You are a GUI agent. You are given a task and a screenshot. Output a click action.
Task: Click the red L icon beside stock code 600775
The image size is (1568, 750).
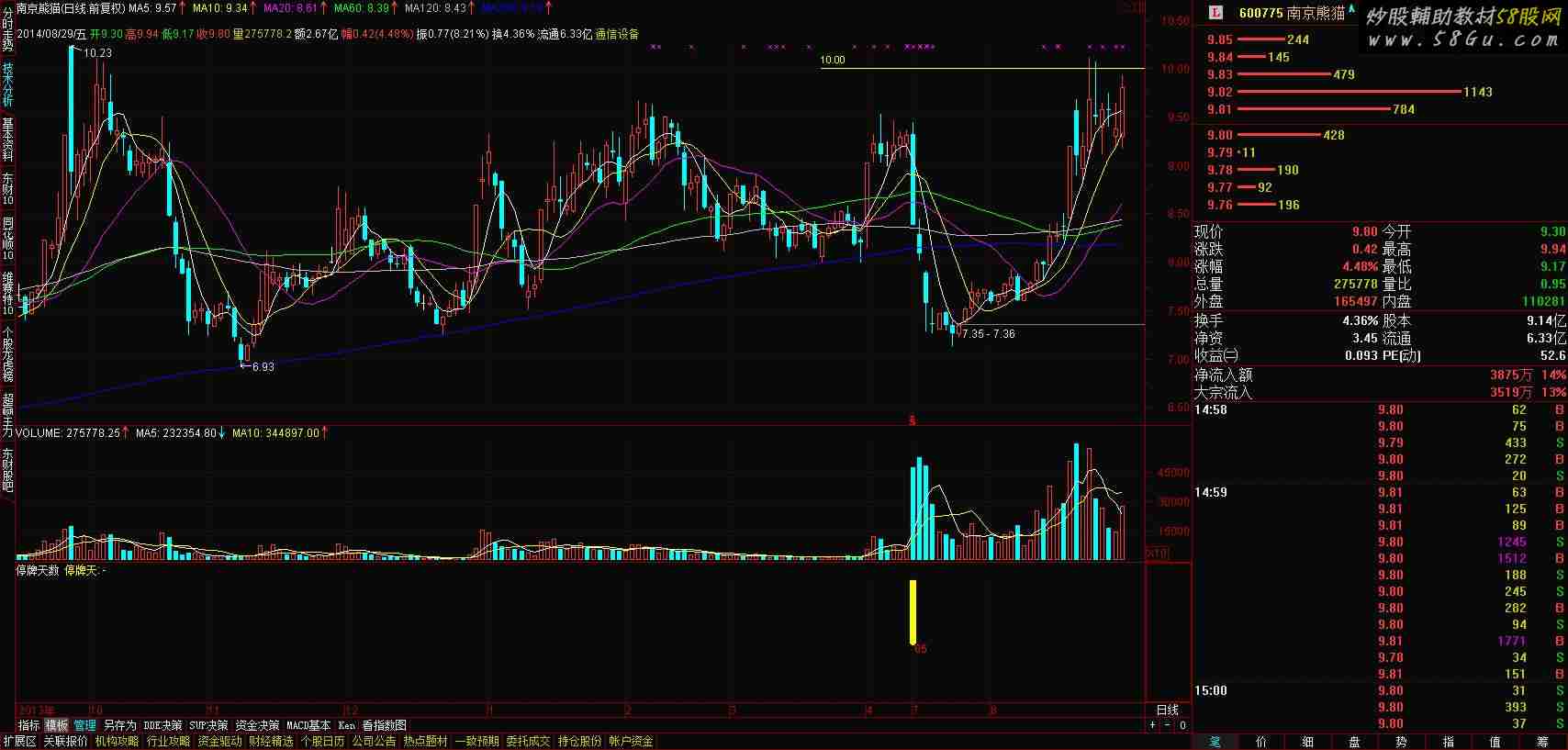(1216, 13)
